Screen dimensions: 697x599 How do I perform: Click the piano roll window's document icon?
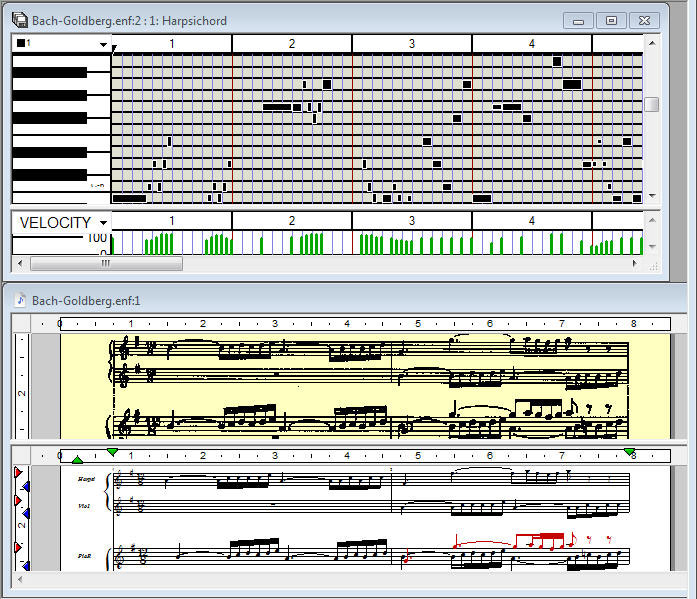pos(19,20)
